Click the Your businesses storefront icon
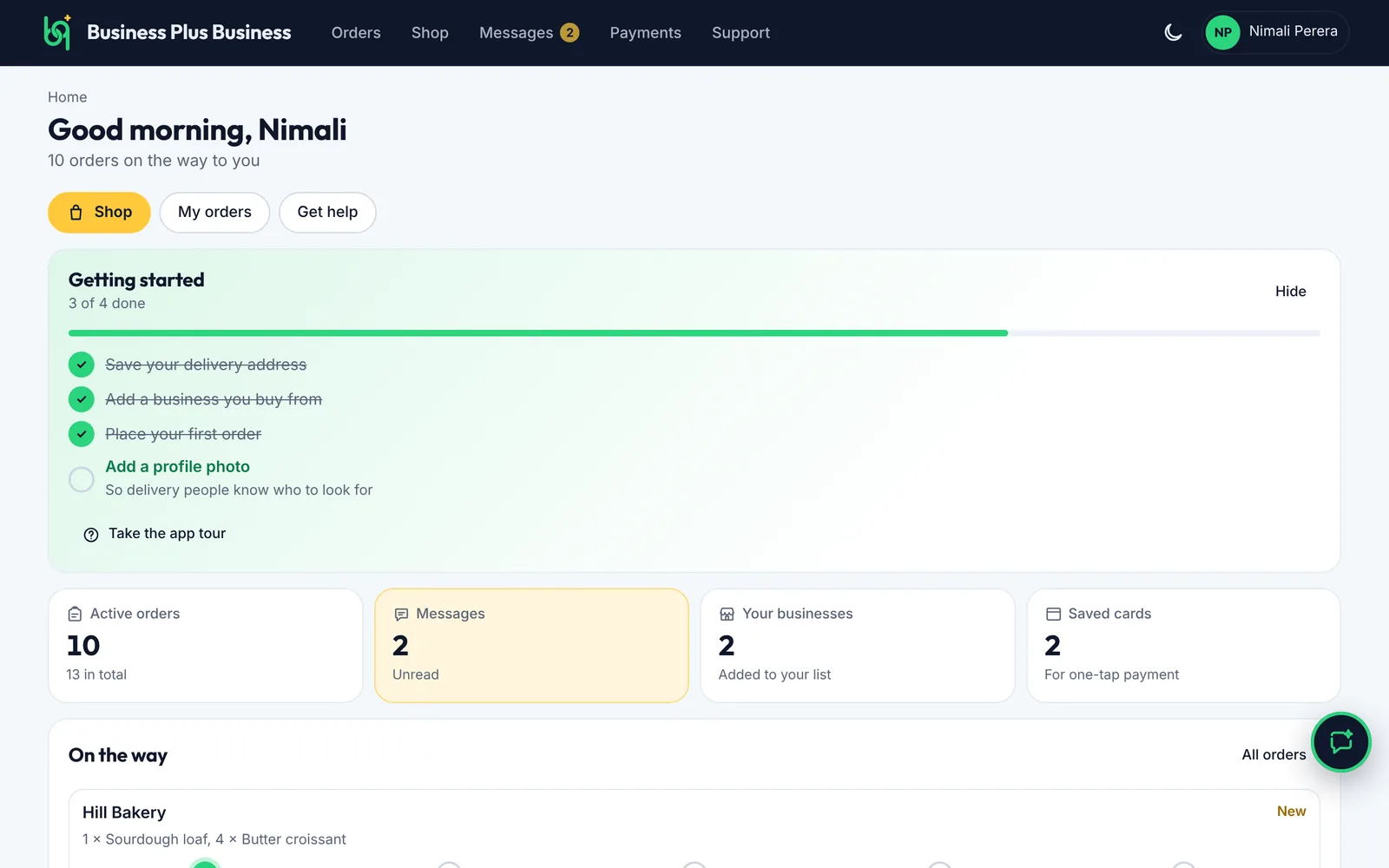 click(x=727, y=614)
